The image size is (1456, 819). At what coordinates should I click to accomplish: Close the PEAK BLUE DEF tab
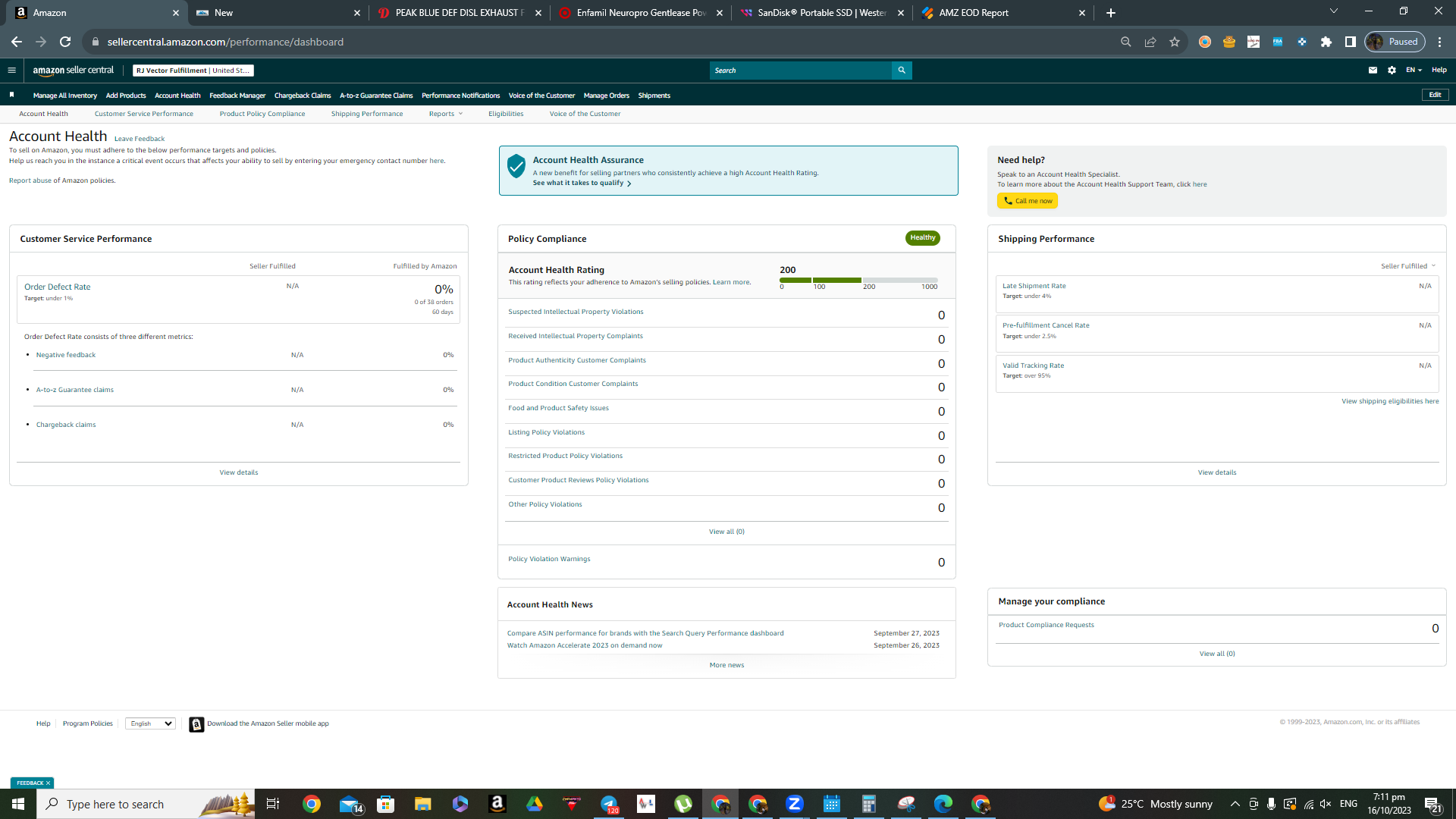(538, 13)
